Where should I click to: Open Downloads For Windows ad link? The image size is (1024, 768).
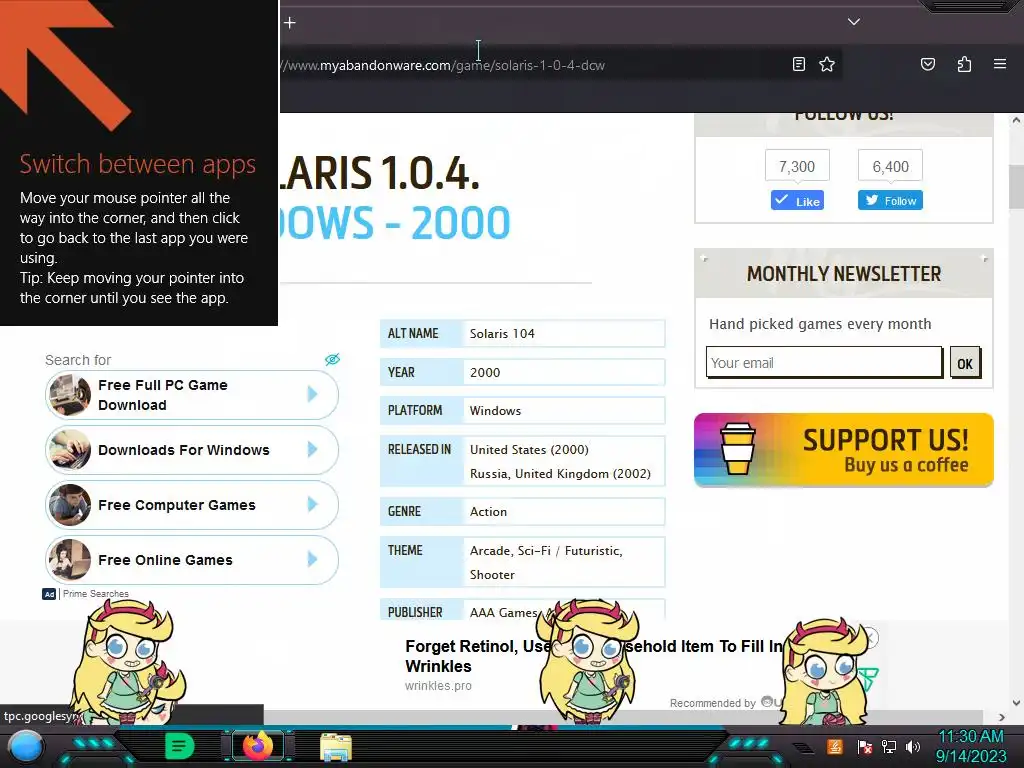coord(191,450)
